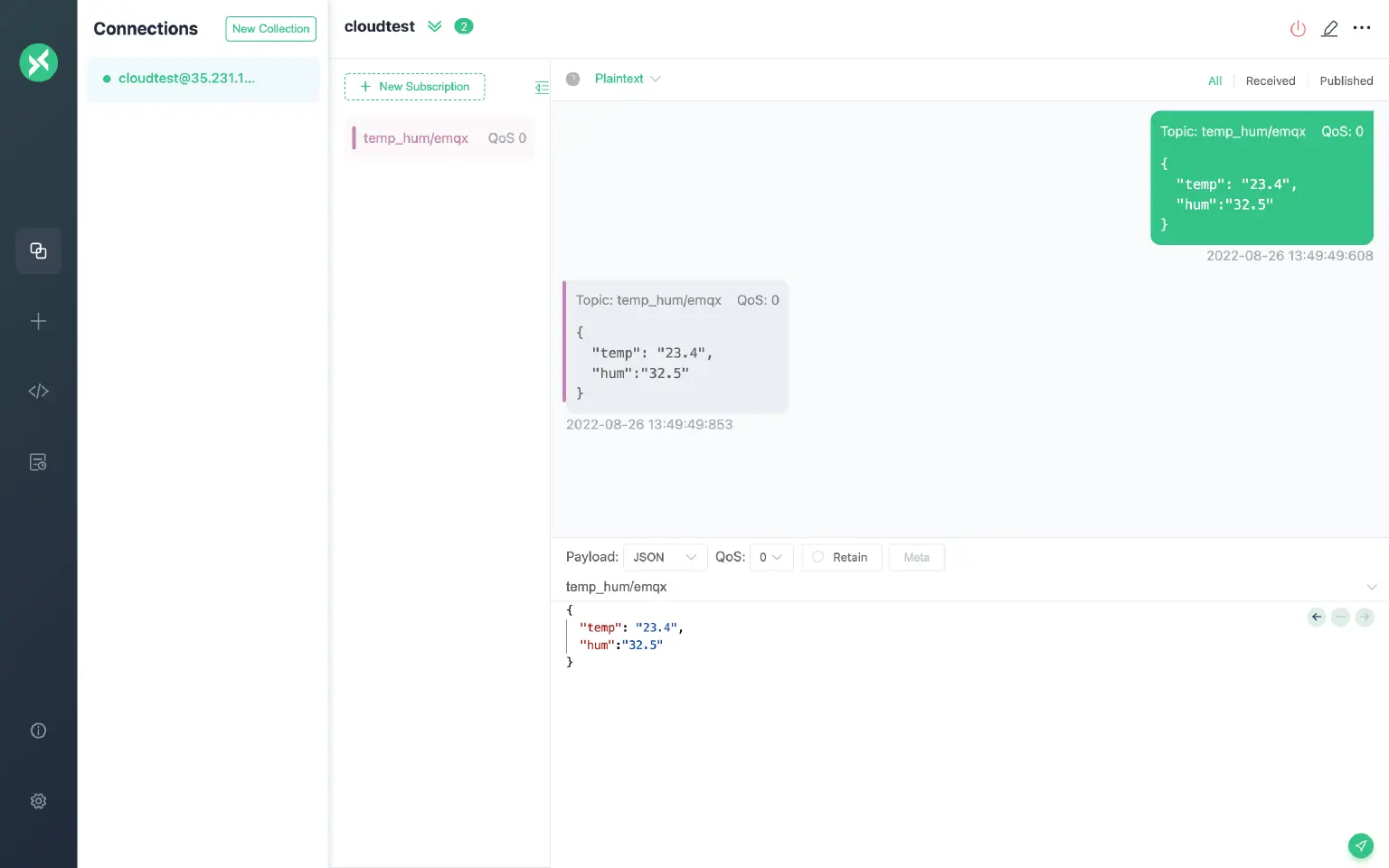
Task: Click the temp_hum/emqx topic input field
Action: (x=959, y=587)
